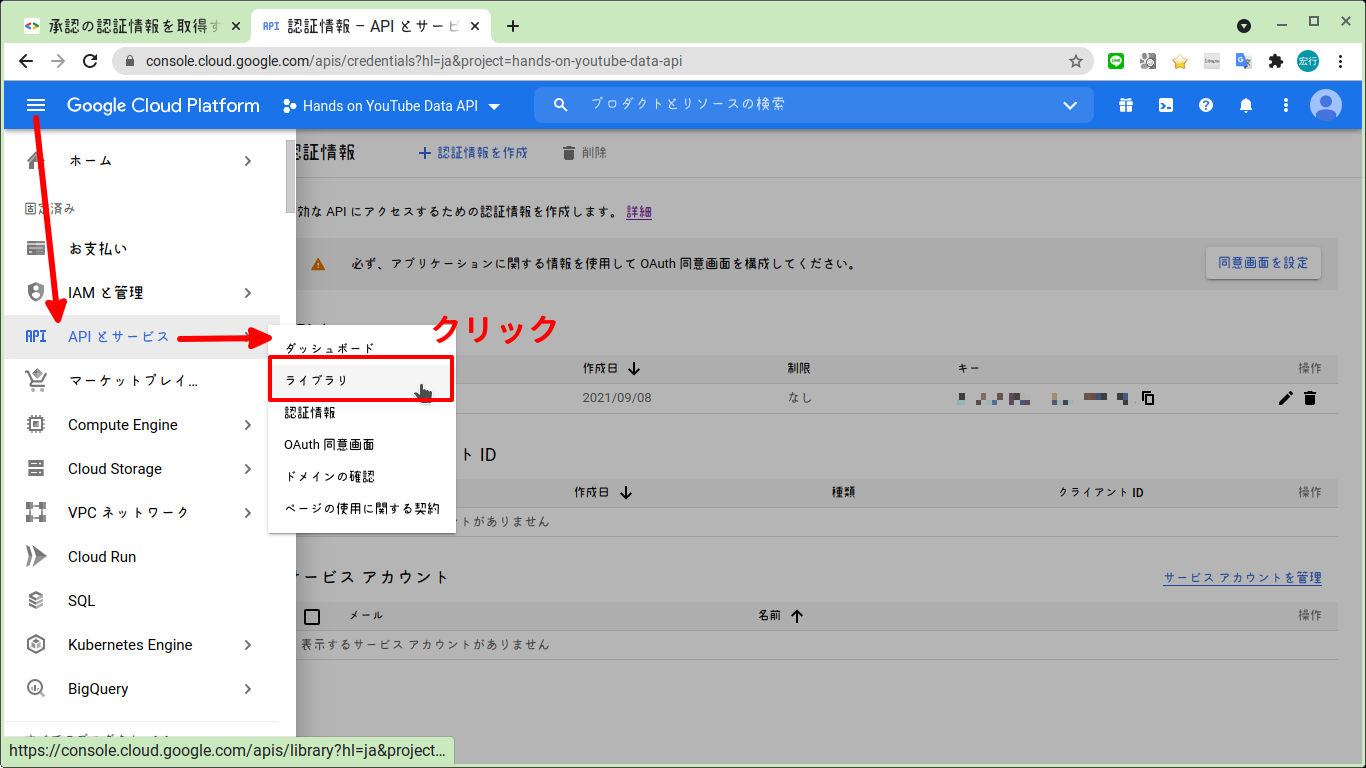The height and width of the screenshot is (768, 1366).
Task: Click the gift offers icon in header
Action: click(1125, 104)
